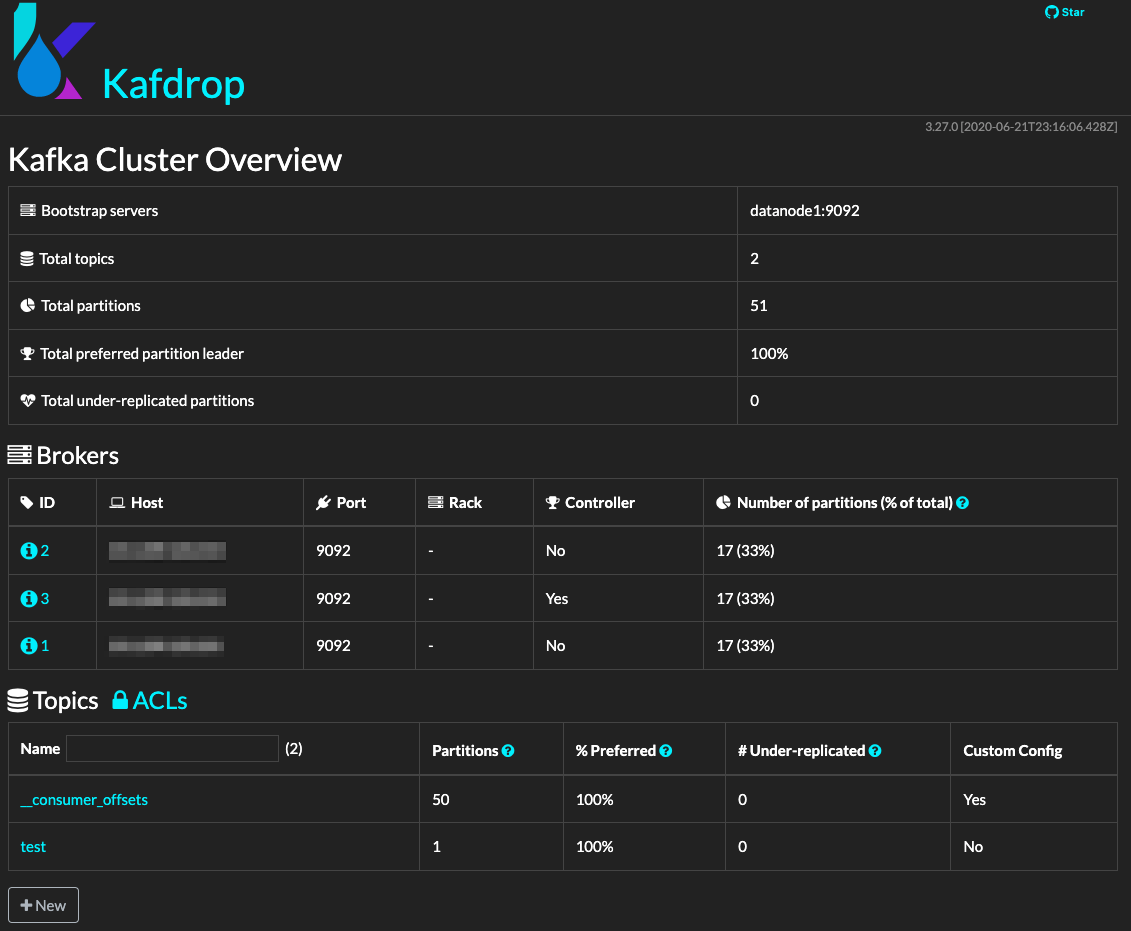Click the Brokers section server icon
Image resolution: width=1131 pixels, height=931 pixels.
pyautogui.click(x=19, y=455)
